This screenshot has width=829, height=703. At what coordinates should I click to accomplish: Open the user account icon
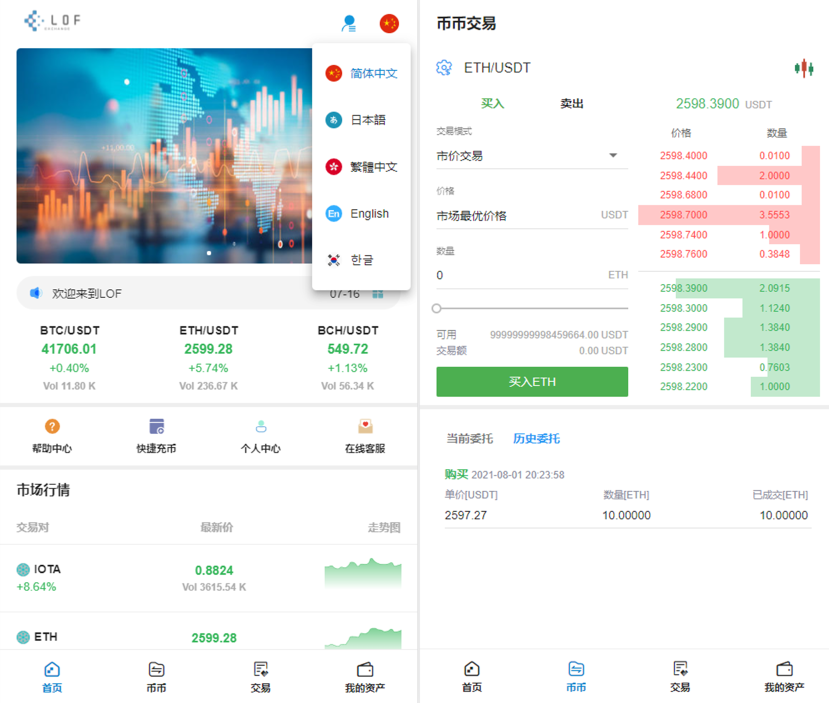(348, 24)
